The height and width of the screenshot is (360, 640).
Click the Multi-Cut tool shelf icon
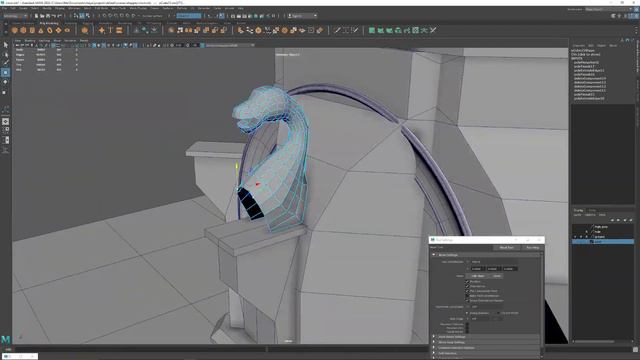pyautogui.click(x=337, y=30)
